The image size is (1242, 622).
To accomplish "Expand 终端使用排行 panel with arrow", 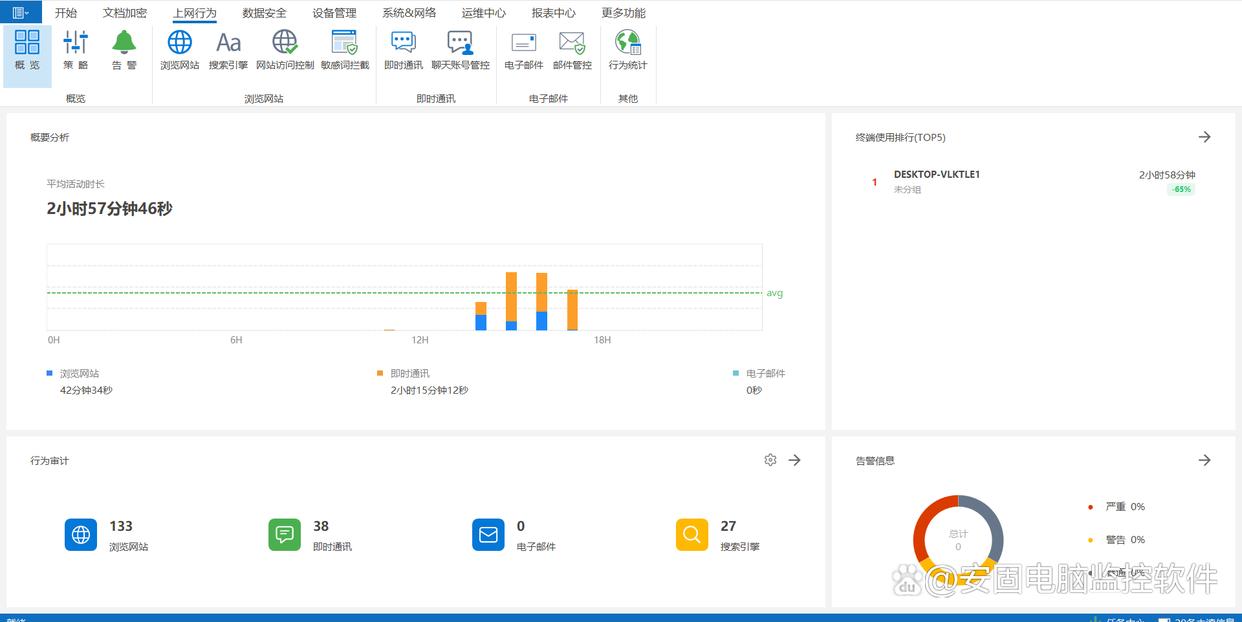I will coord(1204,137).
